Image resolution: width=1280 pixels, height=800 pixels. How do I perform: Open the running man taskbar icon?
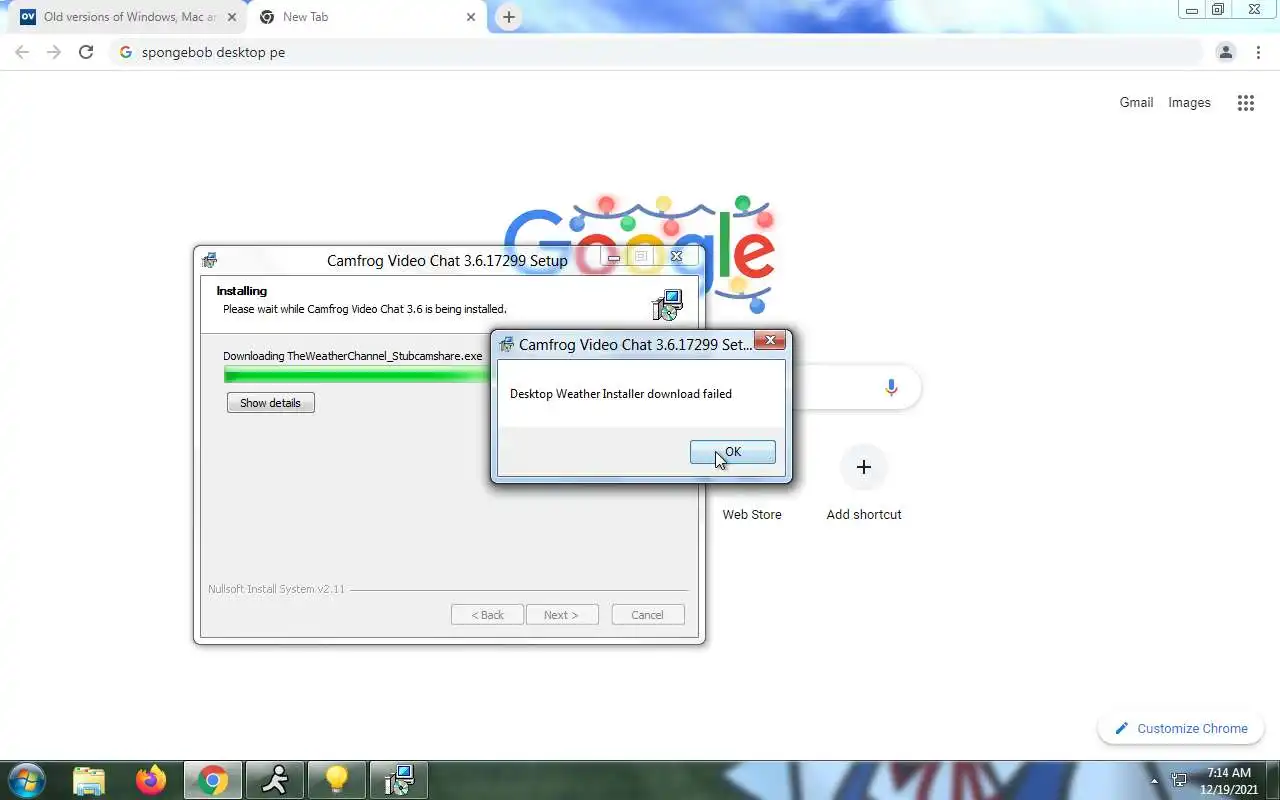[x=274, y=780]
